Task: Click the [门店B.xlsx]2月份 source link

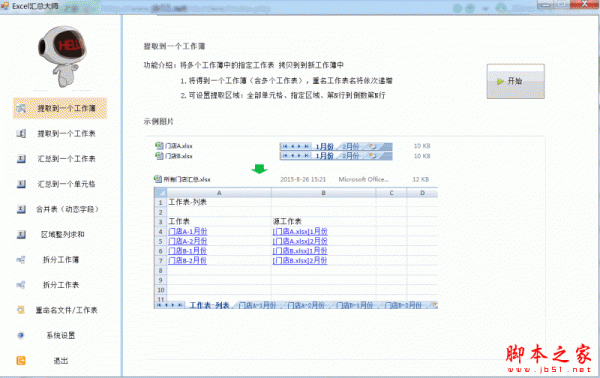Action: click(x=300, y=261)
